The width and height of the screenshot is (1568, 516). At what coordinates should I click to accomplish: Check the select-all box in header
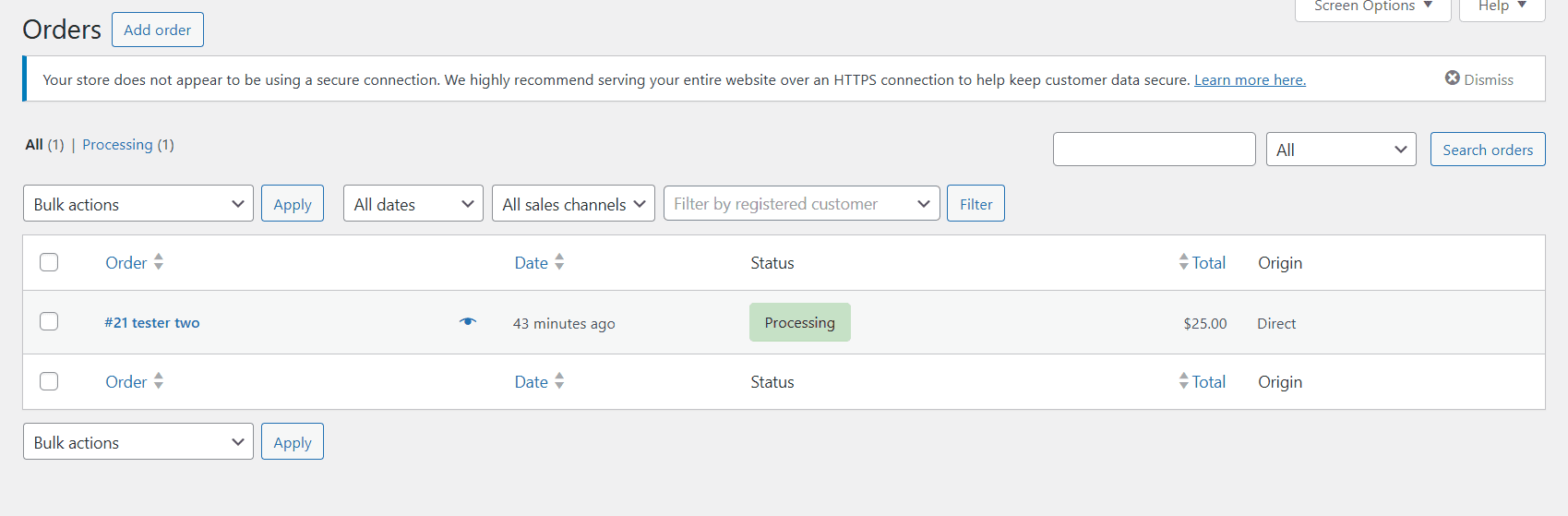(49, 262)
